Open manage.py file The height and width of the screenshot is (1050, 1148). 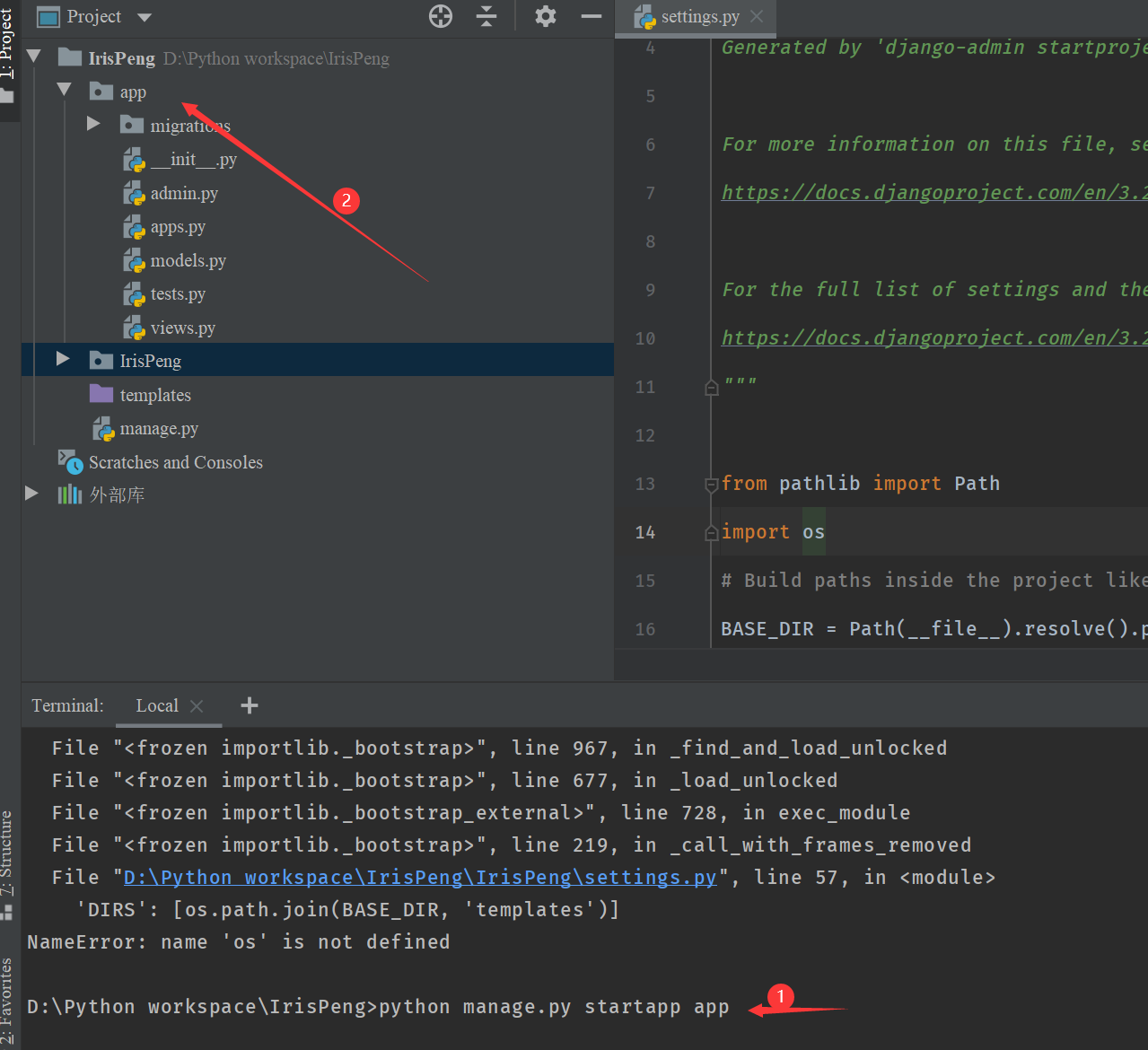159,429
